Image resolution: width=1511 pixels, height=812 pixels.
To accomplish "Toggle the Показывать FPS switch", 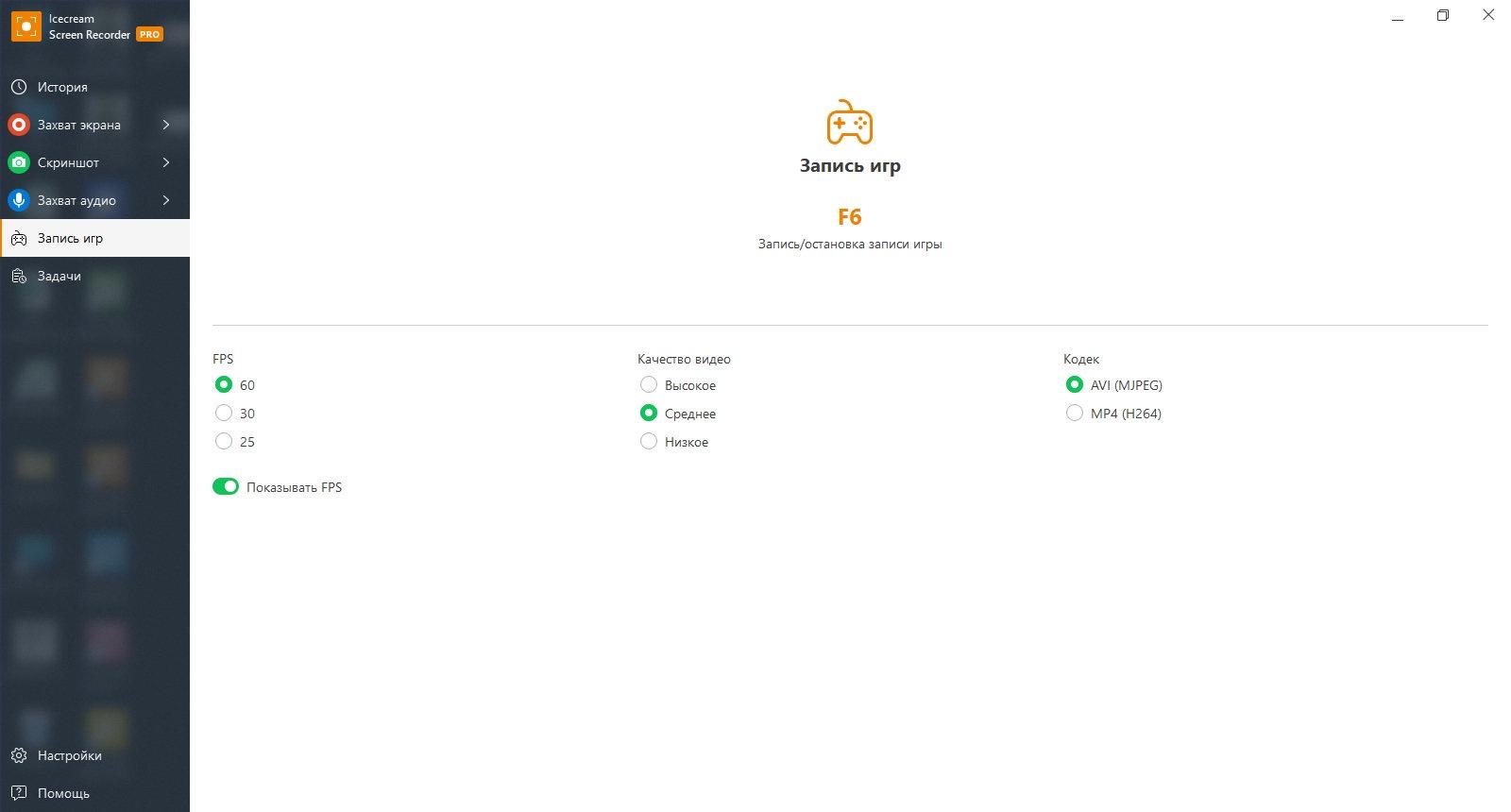I will (x=226, y=486).
